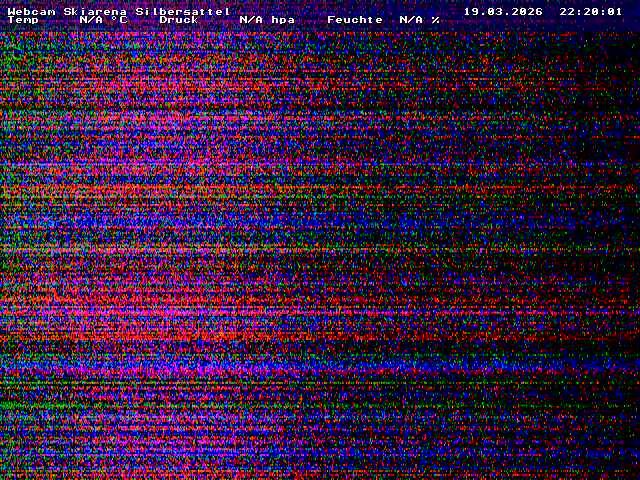Select the 'N/A %' humidity value

click(x=420, y=20)
